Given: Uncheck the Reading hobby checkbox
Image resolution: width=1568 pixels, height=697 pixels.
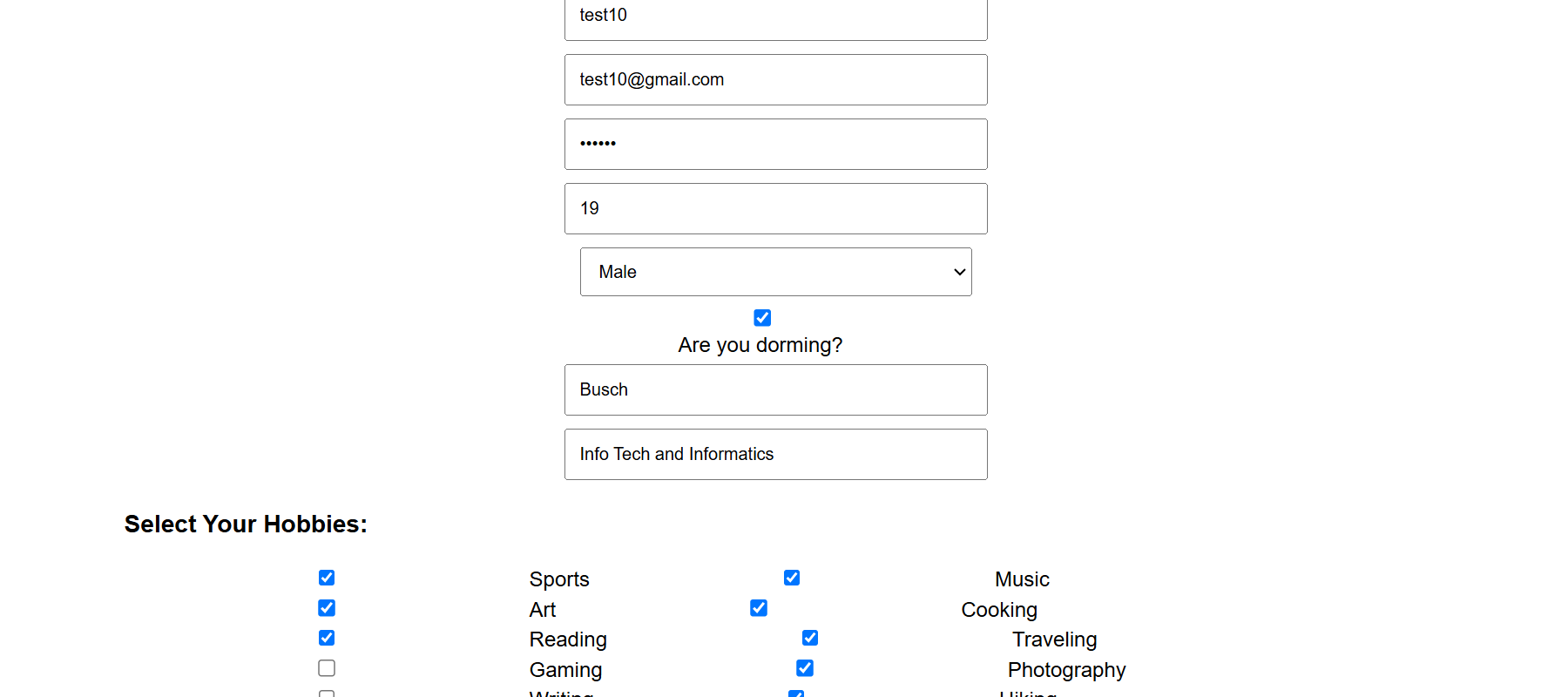Looking at the screenshot, I should [327, 638].
